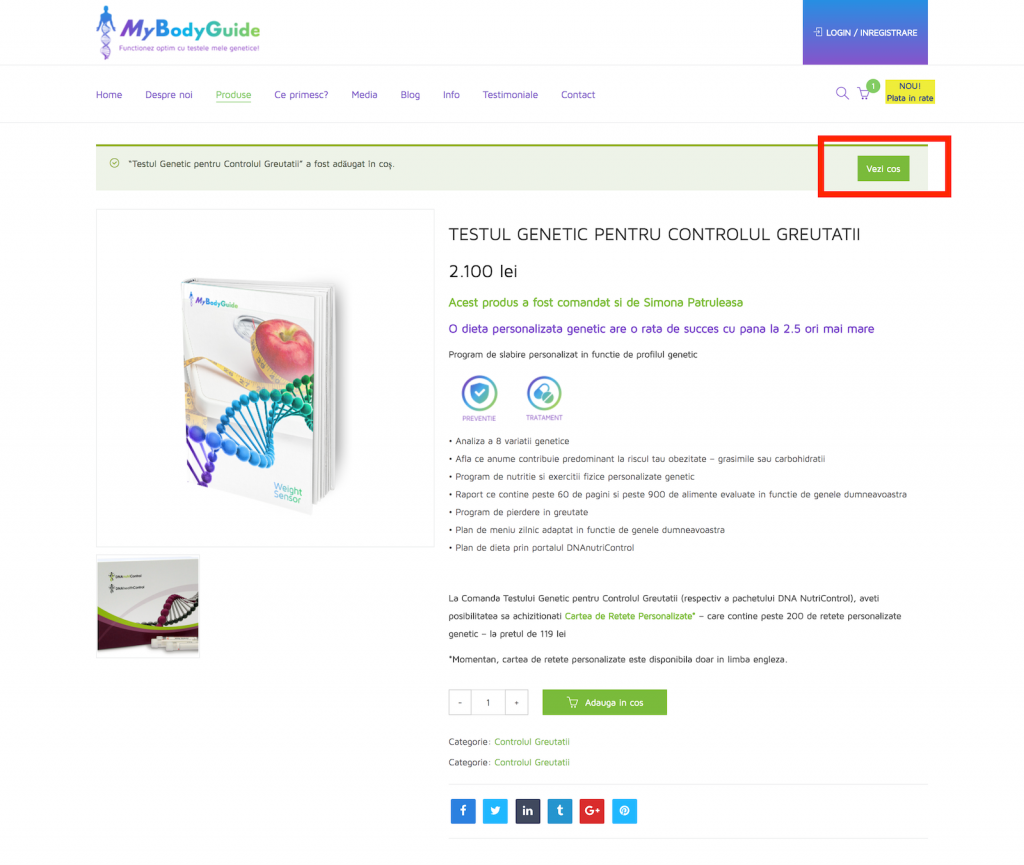Select the DNA kit product thumbnail
Viewport: 1024px width, 865px height.
[148, 605]
